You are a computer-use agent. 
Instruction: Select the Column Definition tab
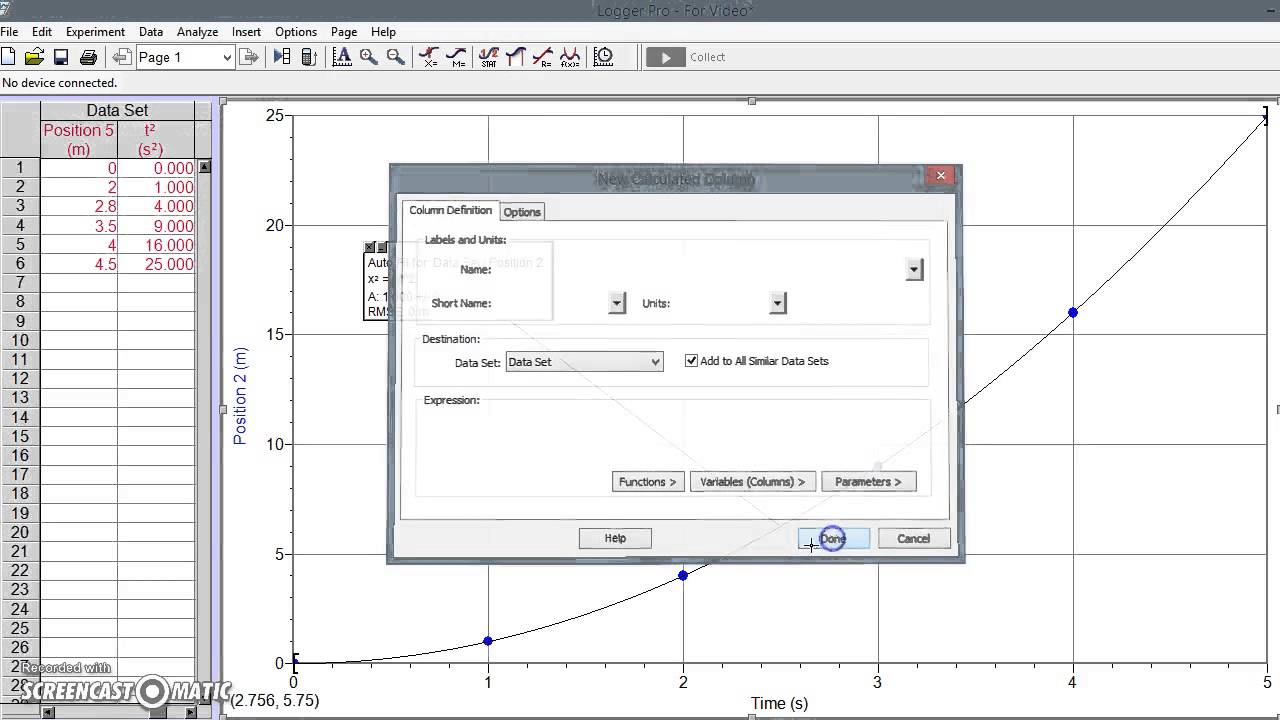[450, 210]
